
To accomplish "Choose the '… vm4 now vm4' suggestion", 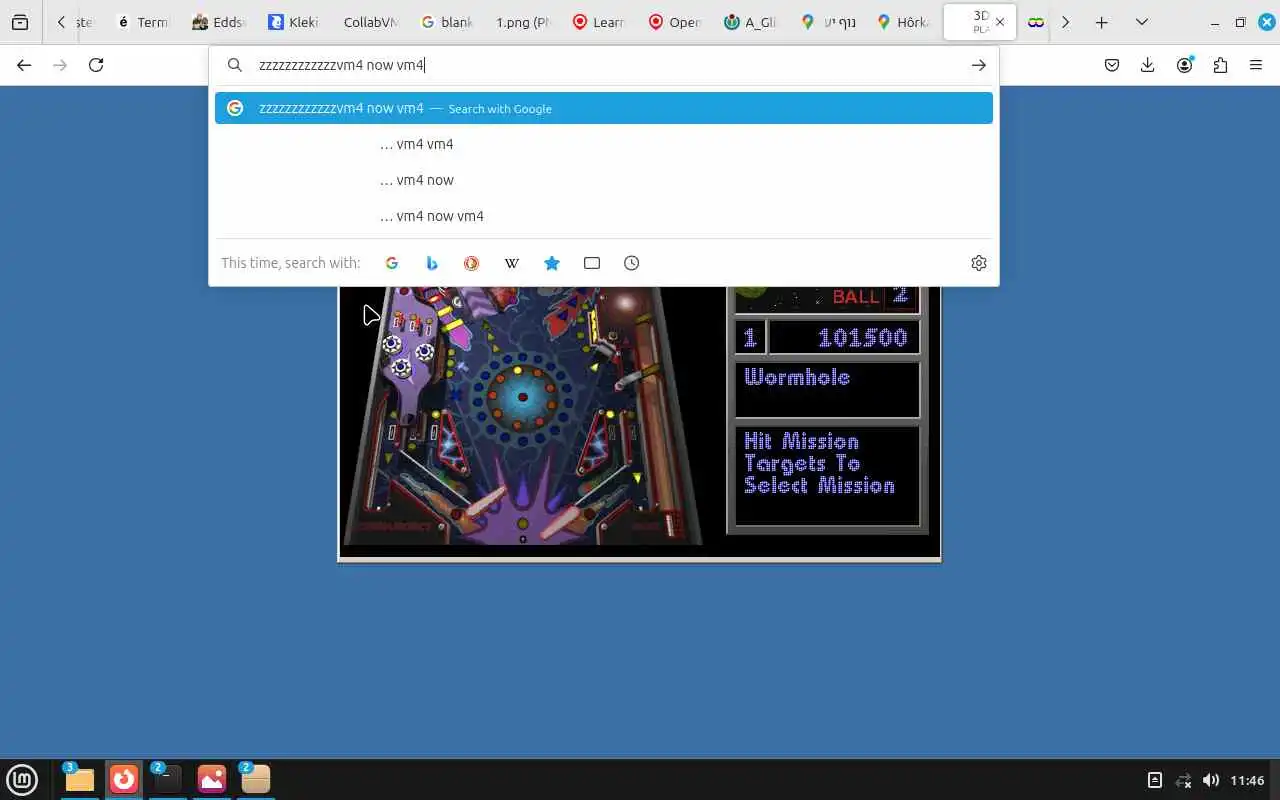I will coord(604,216).
